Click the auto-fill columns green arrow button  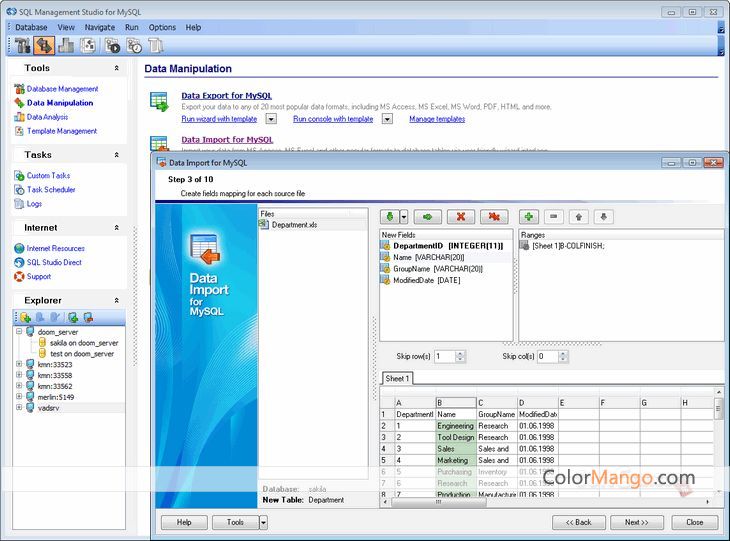coord(390,217)
